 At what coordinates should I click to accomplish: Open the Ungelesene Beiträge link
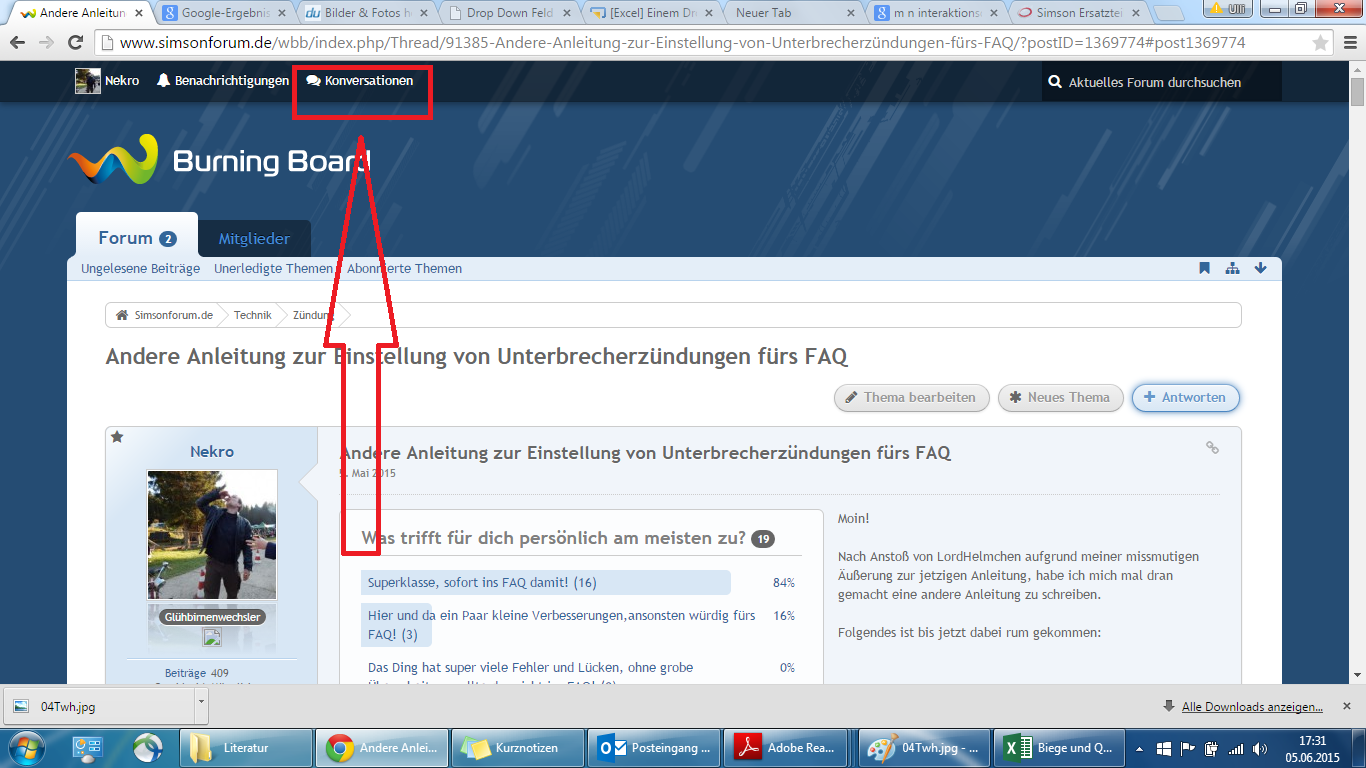point(140,268)
